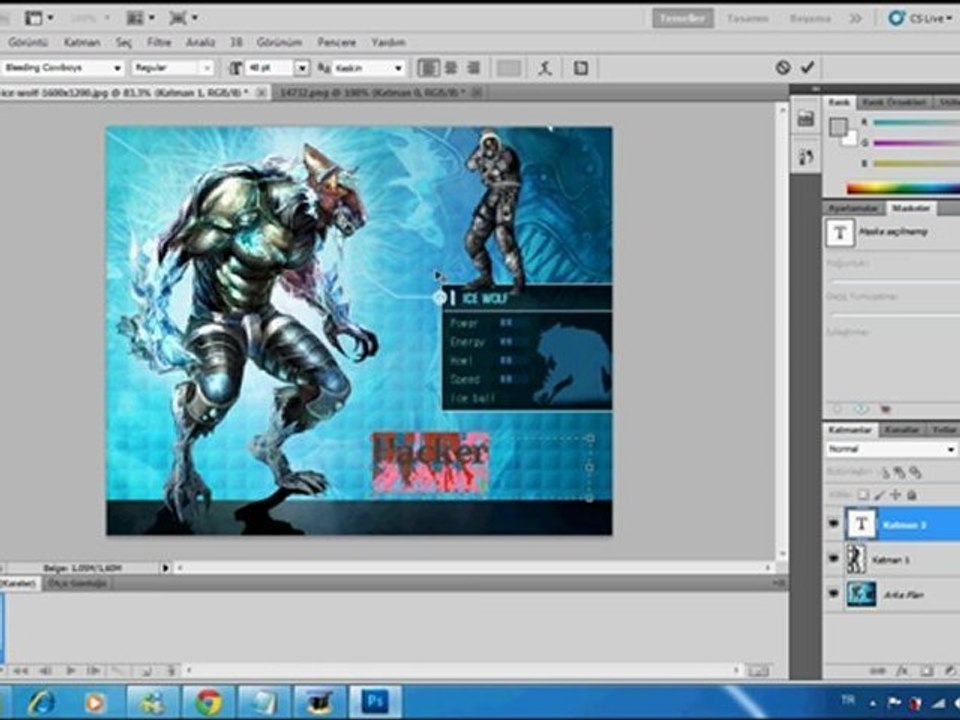Hide the Katman 1 layer
This screenshot has width=960, height=720.
coord(833,559)
